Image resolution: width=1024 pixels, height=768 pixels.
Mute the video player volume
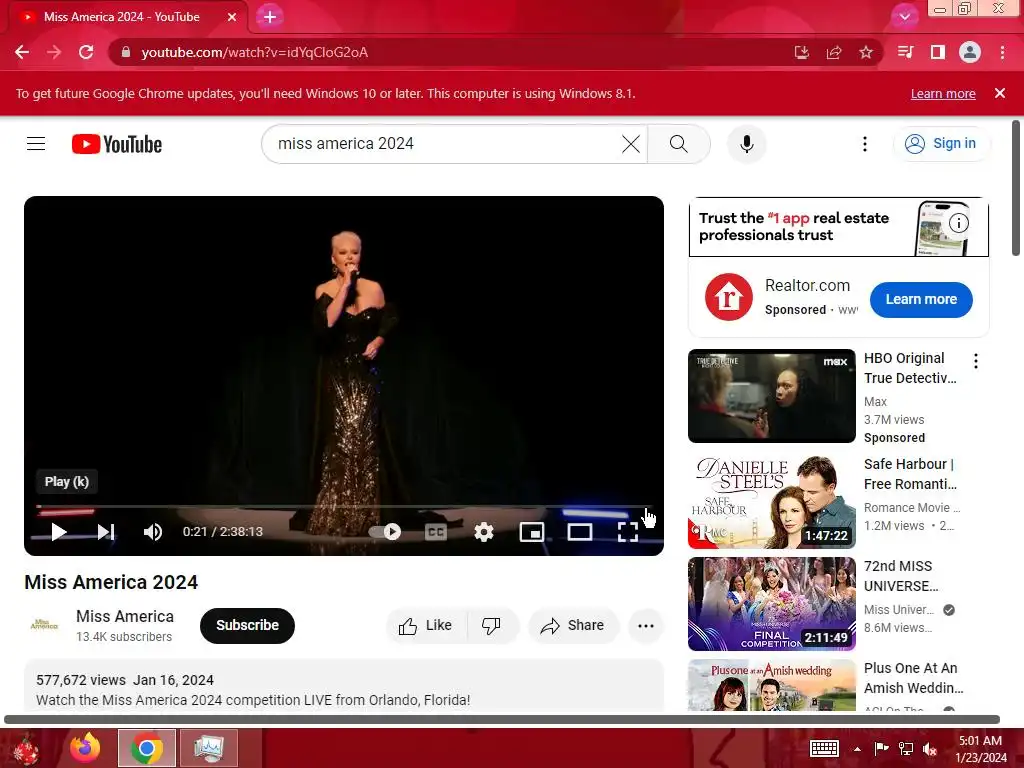click(153, 532)
